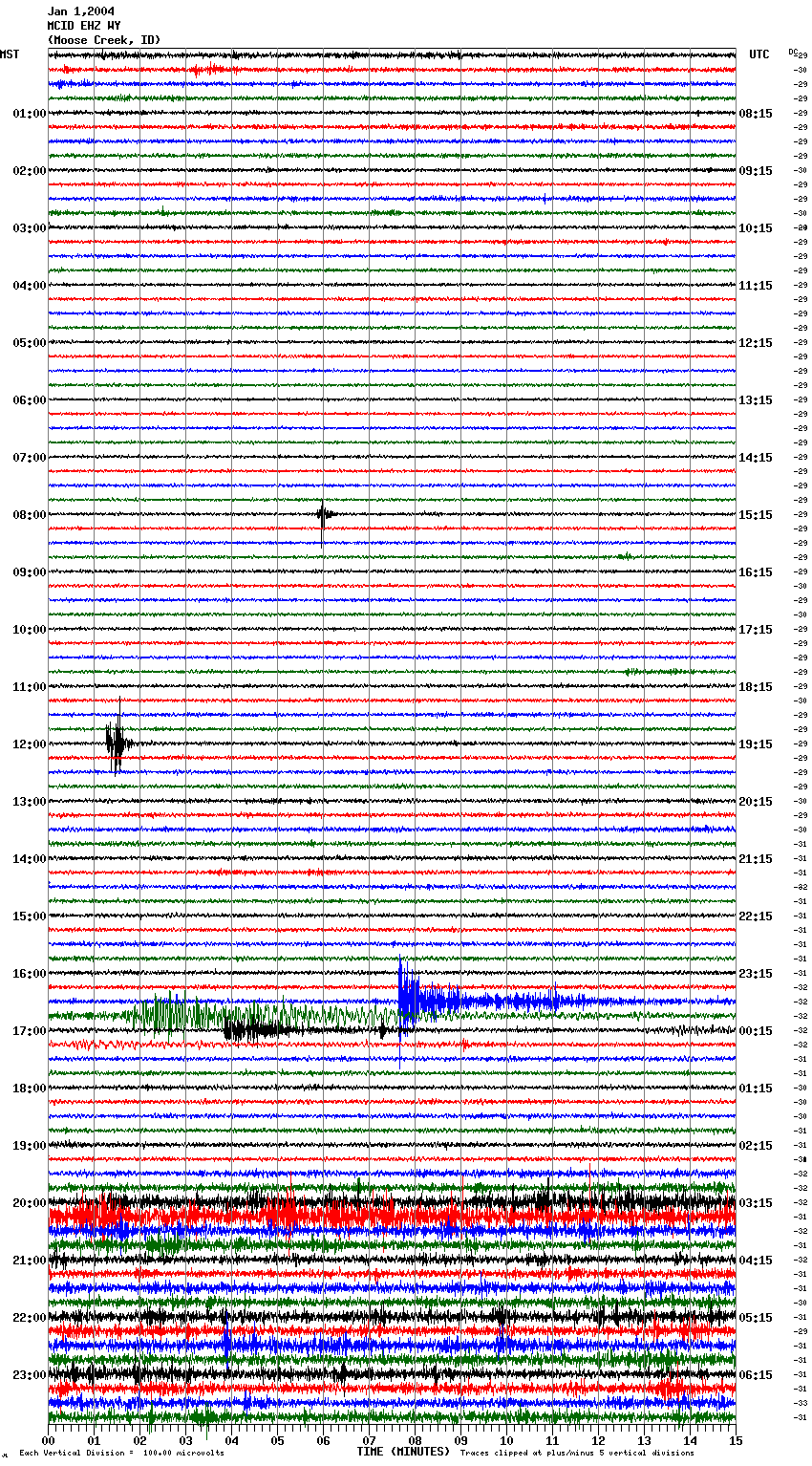
Task: Click the '21:00' MST time label
Action: [x=30, y=1261]
